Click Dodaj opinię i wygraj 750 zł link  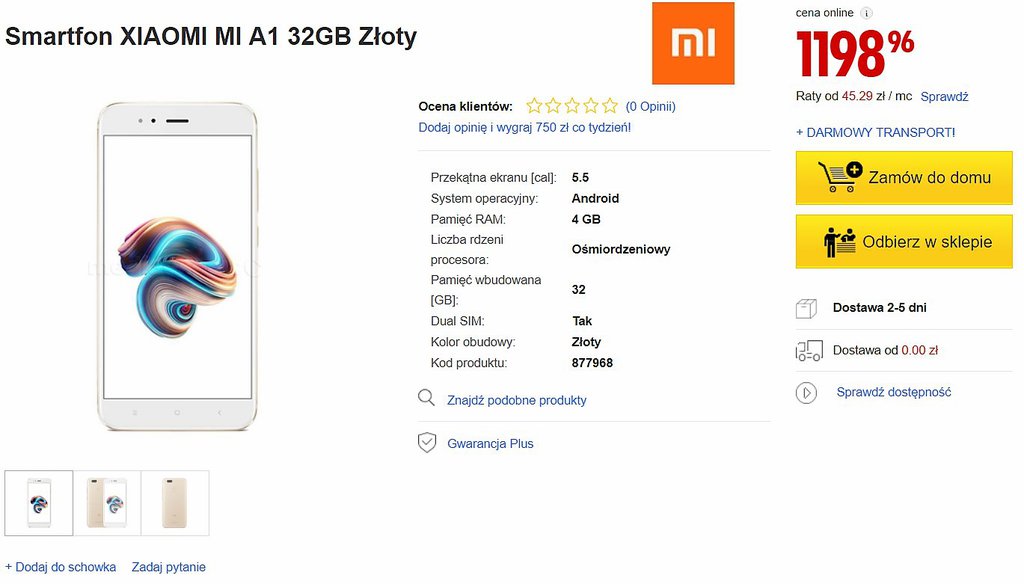coord(524,127)
